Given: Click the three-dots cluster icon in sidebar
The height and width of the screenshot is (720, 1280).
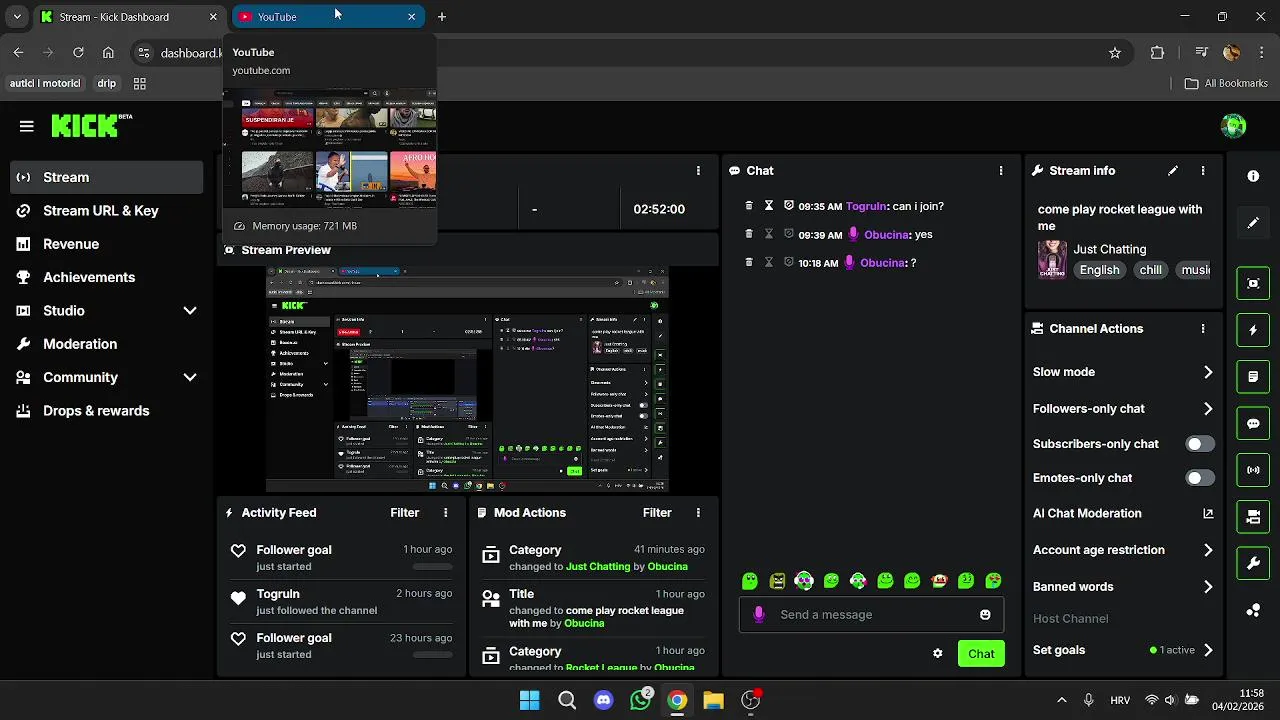Looking at the screenshot, I should [x=1253, y=610].
